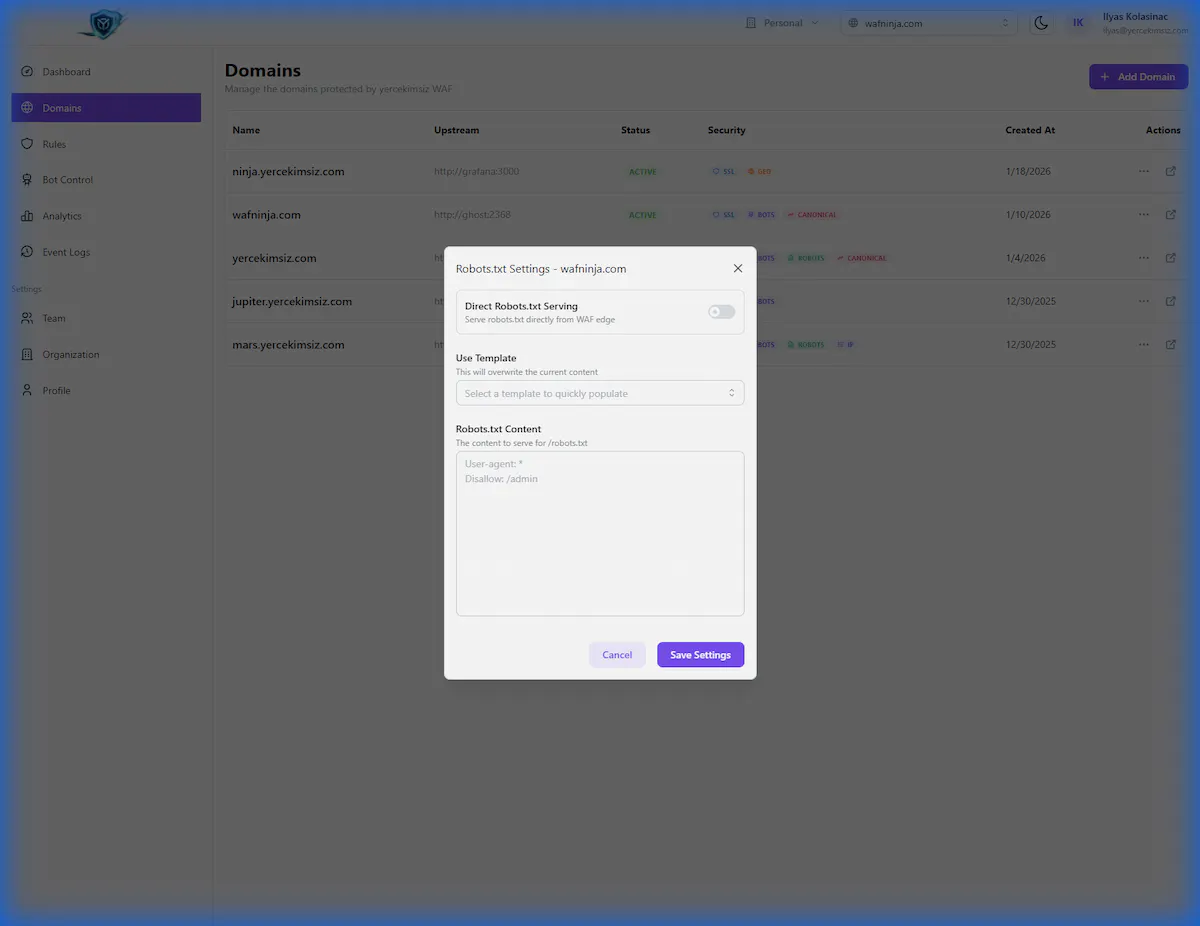The height and width of the screenshot is (926, 1200).
Task: Open Analytics menu item
Action: pyautogui.click(x=106, y=216)
